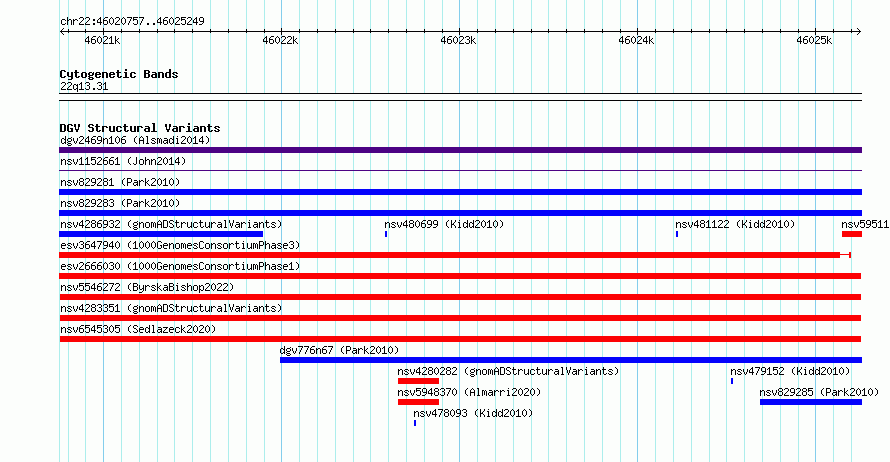Image resolution: width=890 pixels, height=462 pixels.
Task: Click the 46024k ruler tick label
Action: (636, 40)
